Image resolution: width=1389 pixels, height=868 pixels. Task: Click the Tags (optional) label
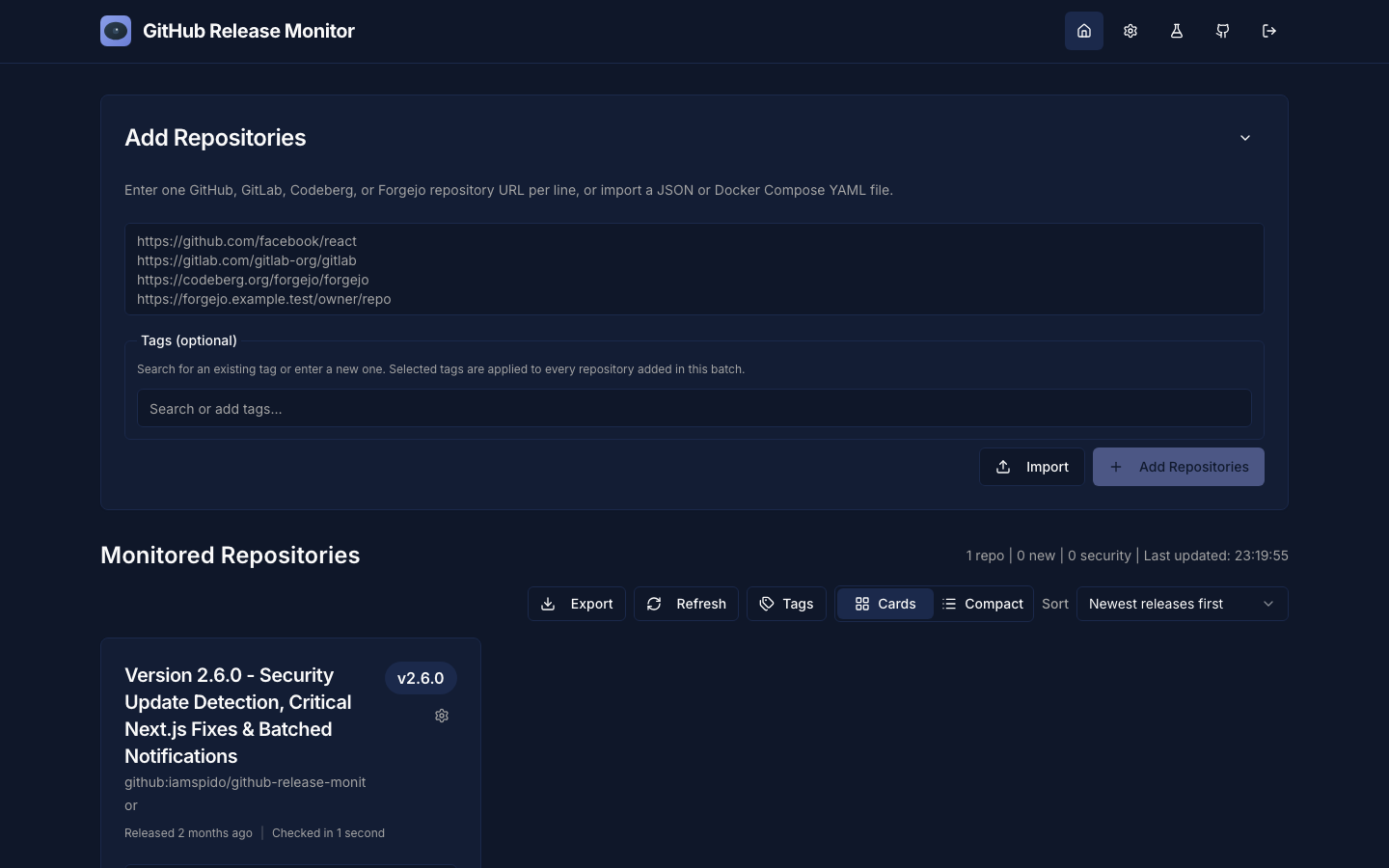point(189,340)
